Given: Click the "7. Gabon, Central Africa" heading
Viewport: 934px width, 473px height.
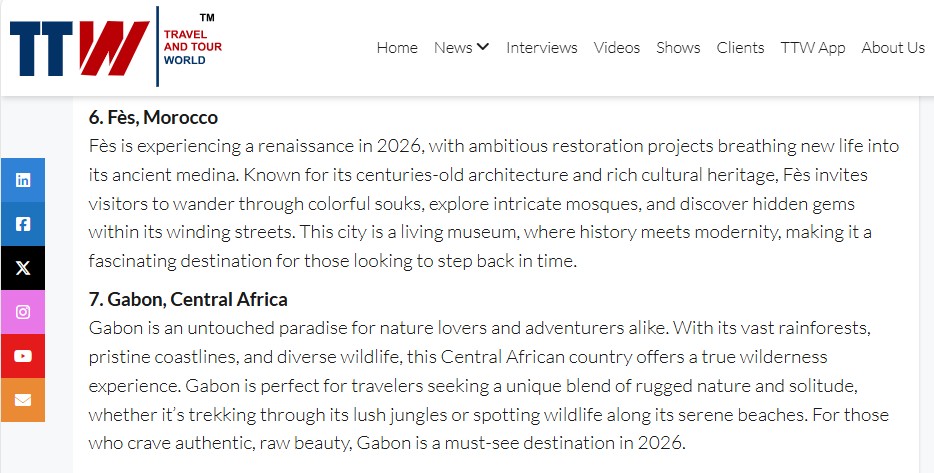Looking at the screenshot, I should pos(188,299).
